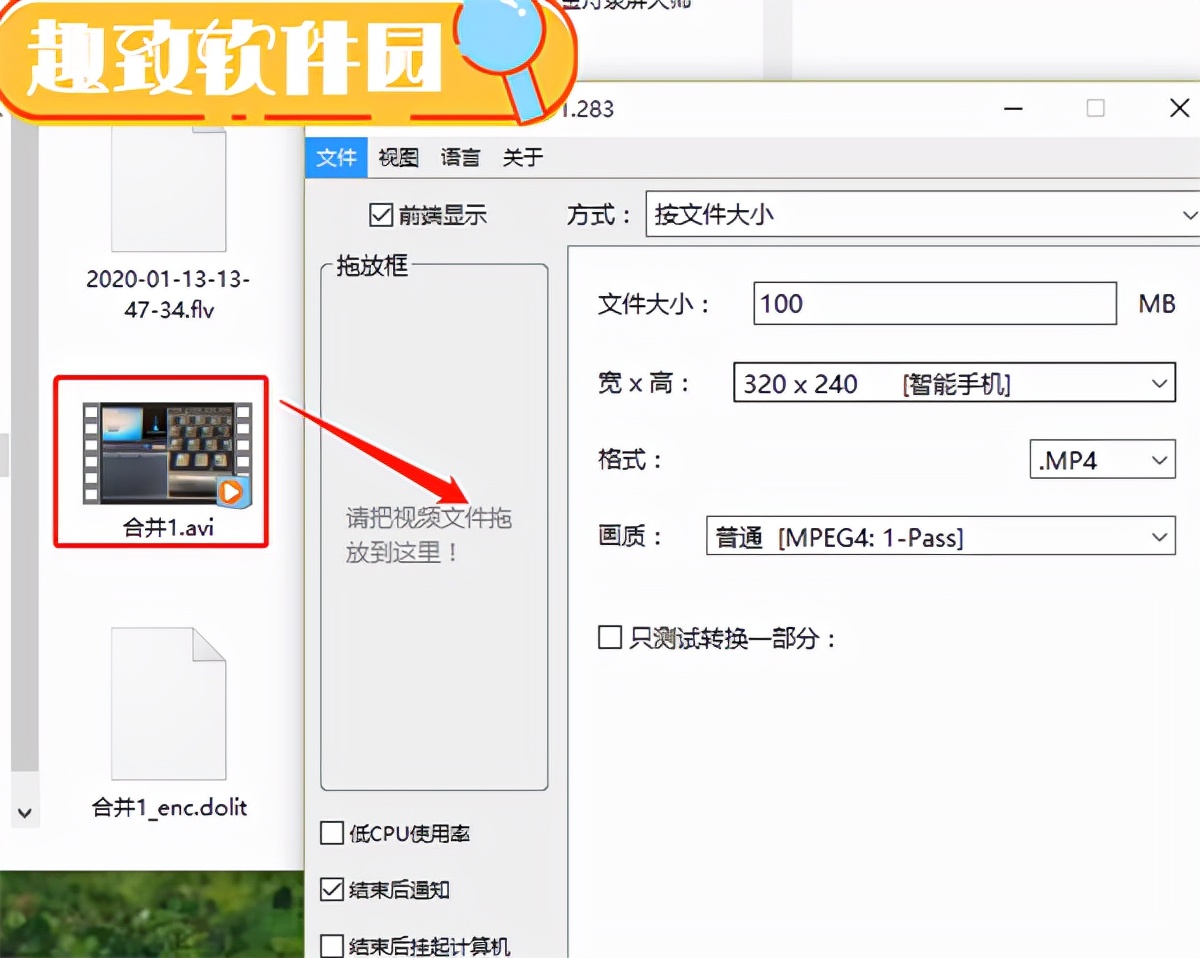
Task: Open the 文件 menu
Action: (x=336, y=157)
